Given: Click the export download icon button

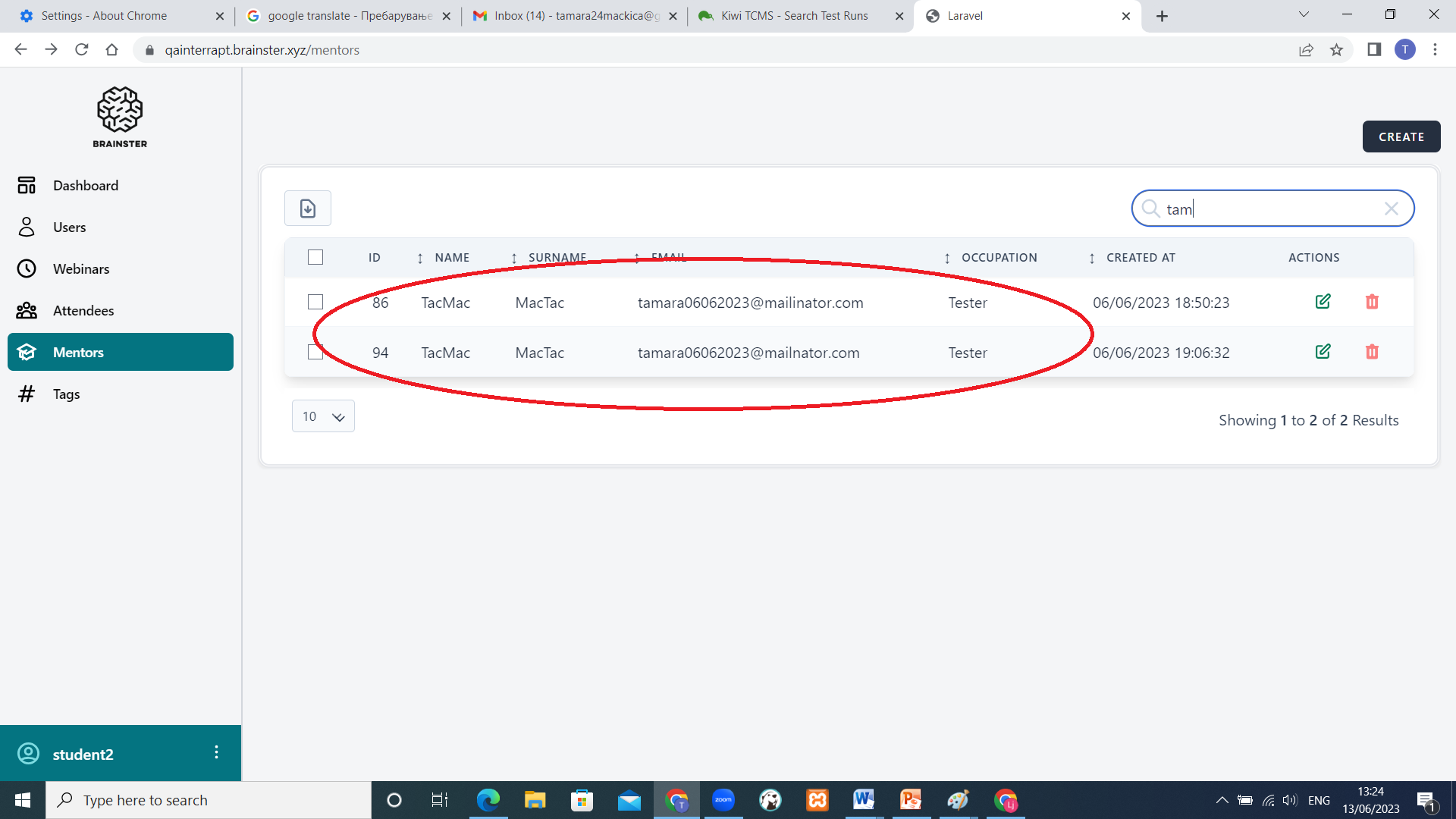Looking at the screenshot, I should 307,209.
